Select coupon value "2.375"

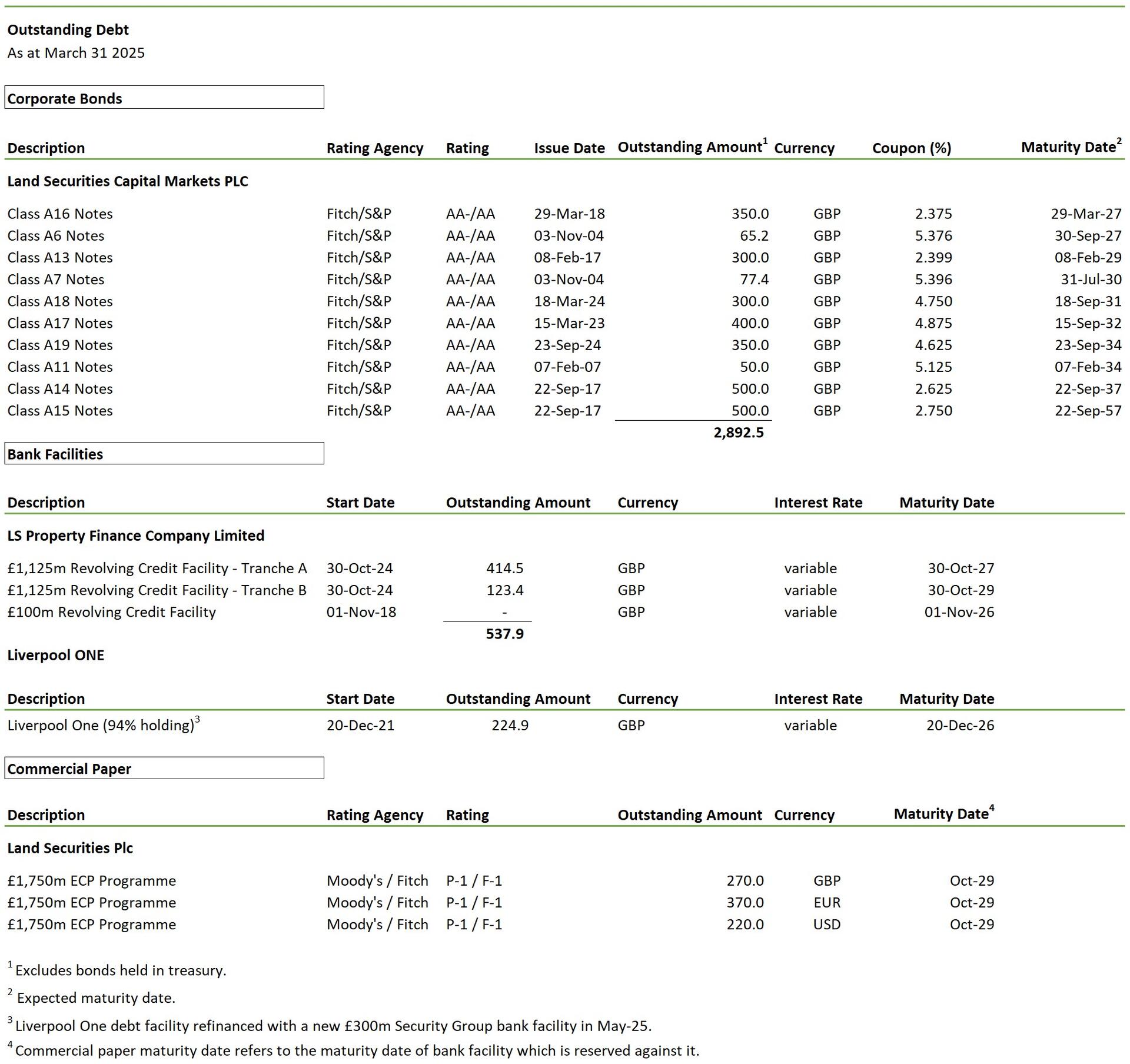click(x=933, y=214)
